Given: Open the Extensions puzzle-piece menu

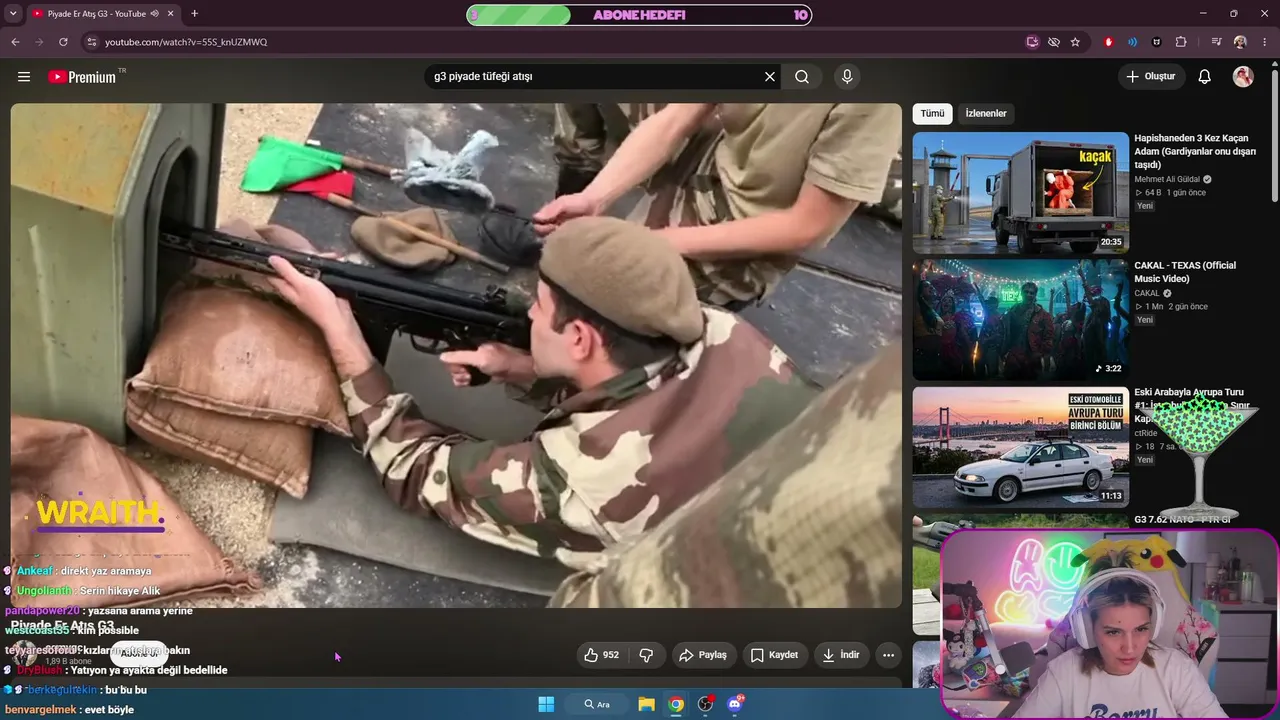Looking at the screenshot, I should pyautogui.click(x=1181, y=42).
